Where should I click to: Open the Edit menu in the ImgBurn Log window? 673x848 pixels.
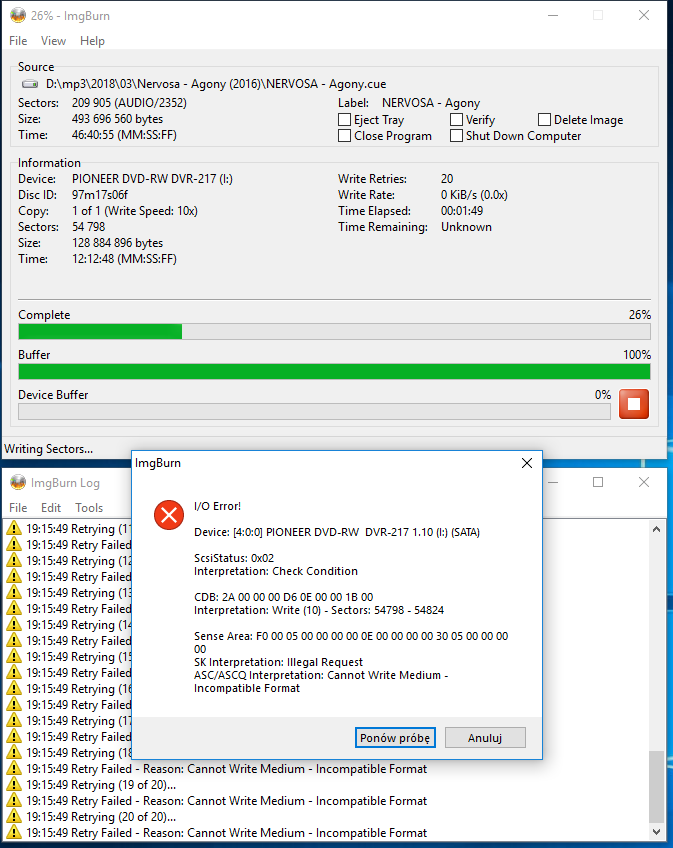pos(51,508)
